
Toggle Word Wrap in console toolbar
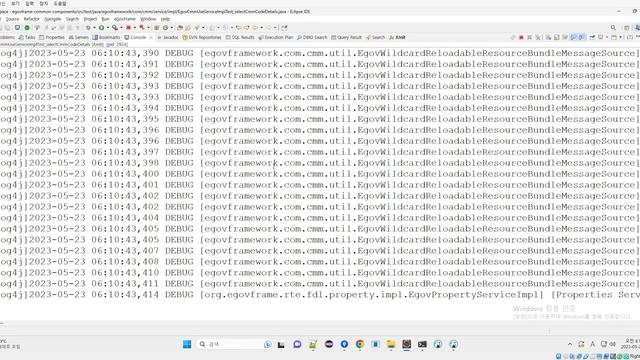click(x=565, y=37)
